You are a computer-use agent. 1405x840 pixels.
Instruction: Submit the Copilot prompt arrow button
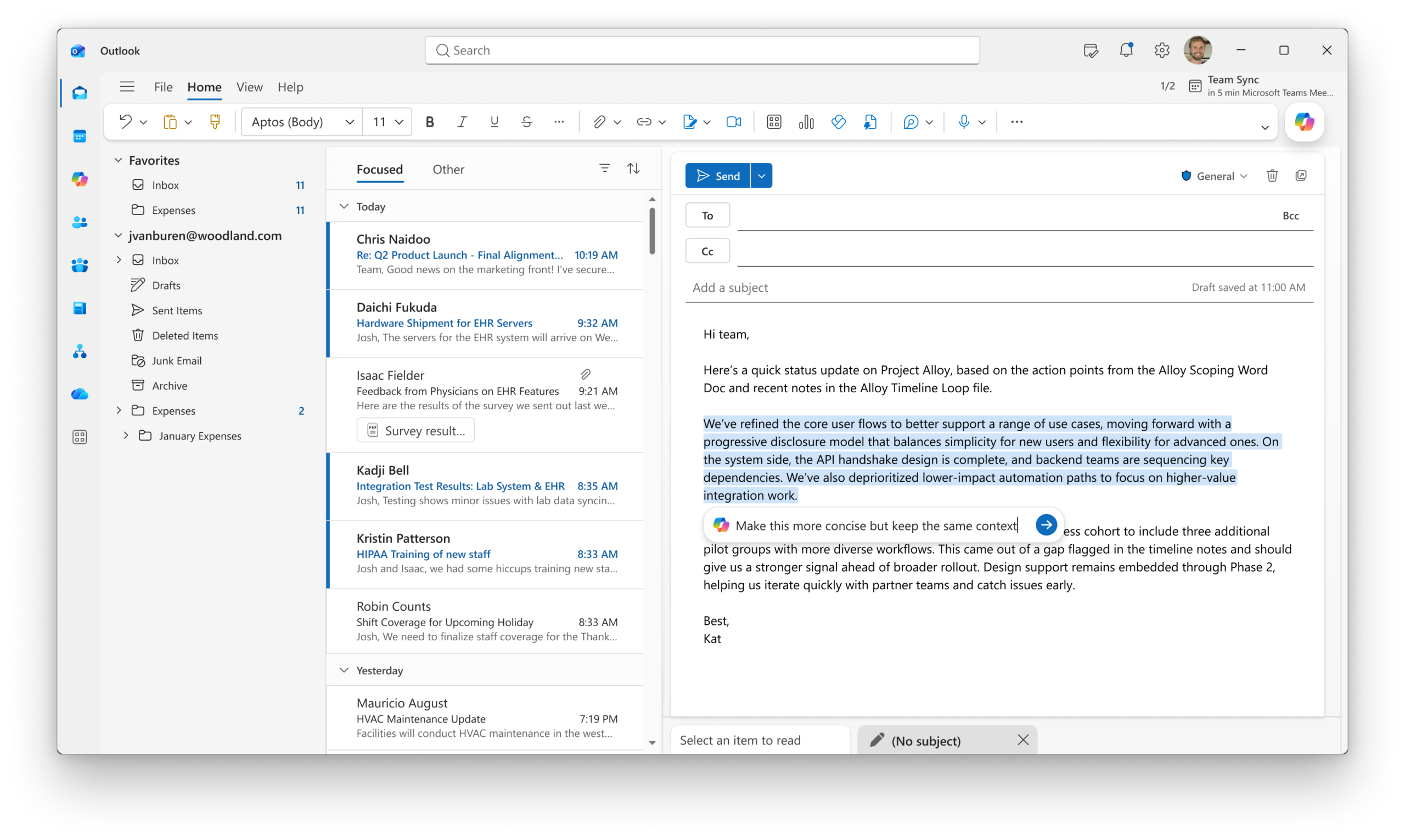pyautogui.click(x=1046, y=525)
